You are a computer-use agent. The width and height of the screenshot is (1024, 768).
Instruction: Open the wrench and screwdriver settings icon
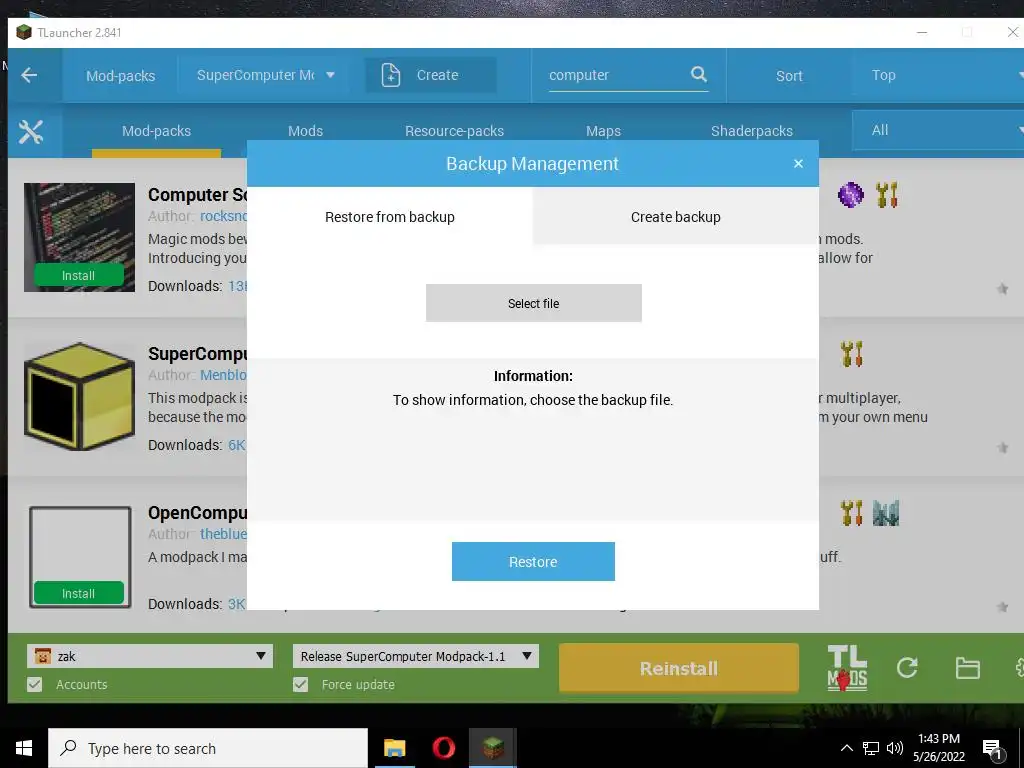[x=31, y=132]
